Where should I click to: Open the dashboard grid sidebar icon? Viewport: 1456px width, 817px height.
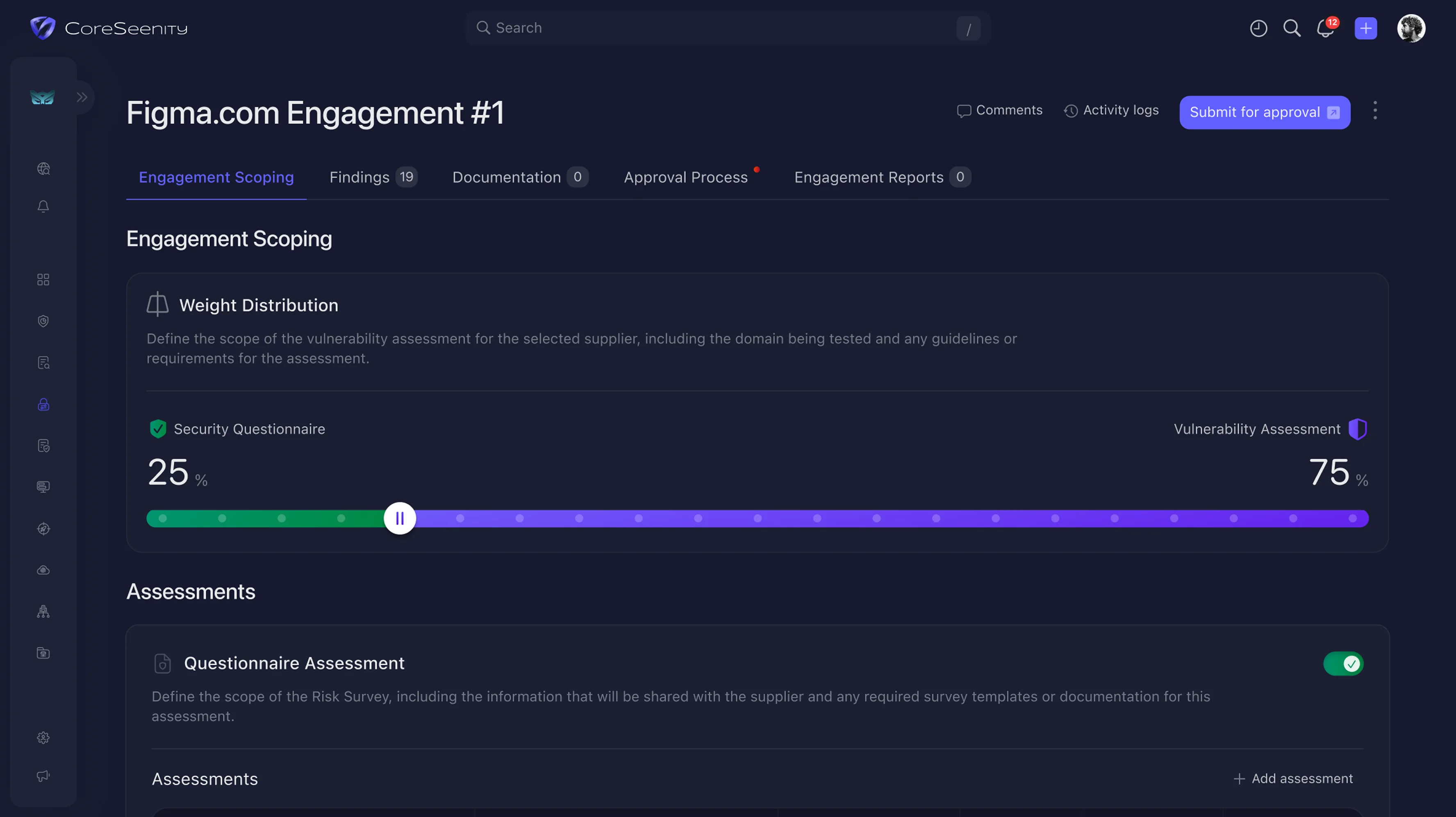point(43,279)
